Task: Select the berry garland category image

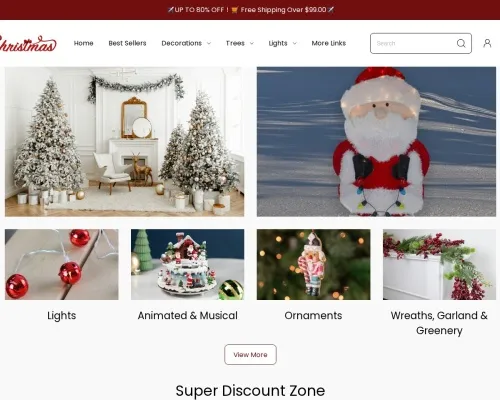Action: click(x=439, y=264)
